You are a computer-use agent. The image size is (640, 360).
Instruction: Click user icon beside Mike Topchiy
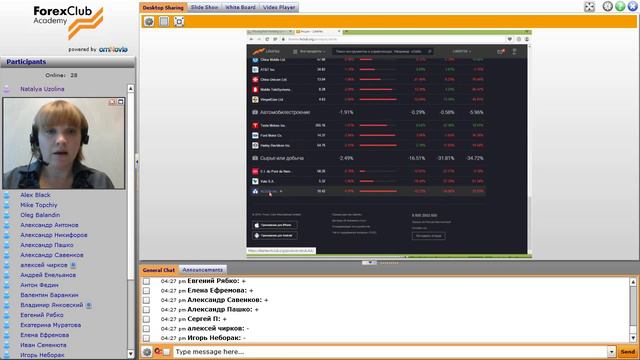pos(7,205)
